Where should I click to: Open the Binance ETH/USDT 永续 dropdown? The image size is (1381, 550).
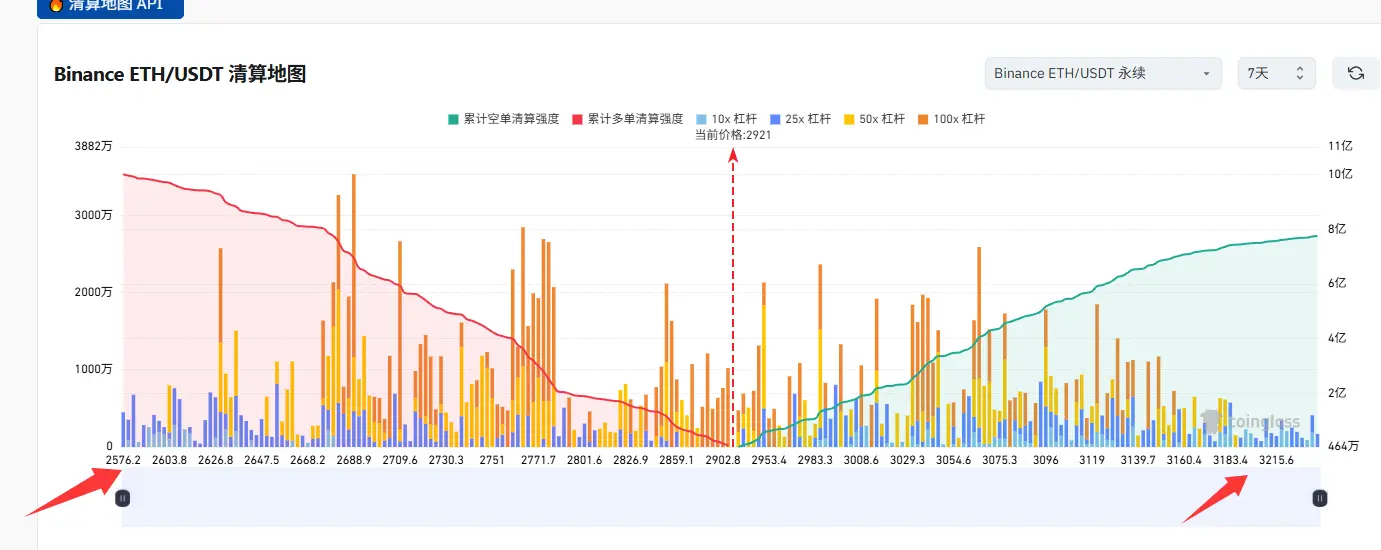point(1103,73)
